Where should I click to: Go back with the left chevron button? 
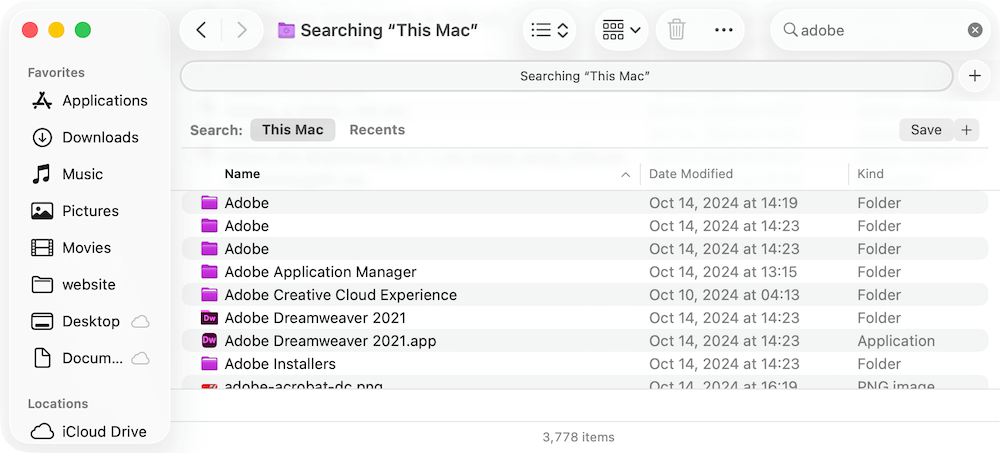point(202,30)
